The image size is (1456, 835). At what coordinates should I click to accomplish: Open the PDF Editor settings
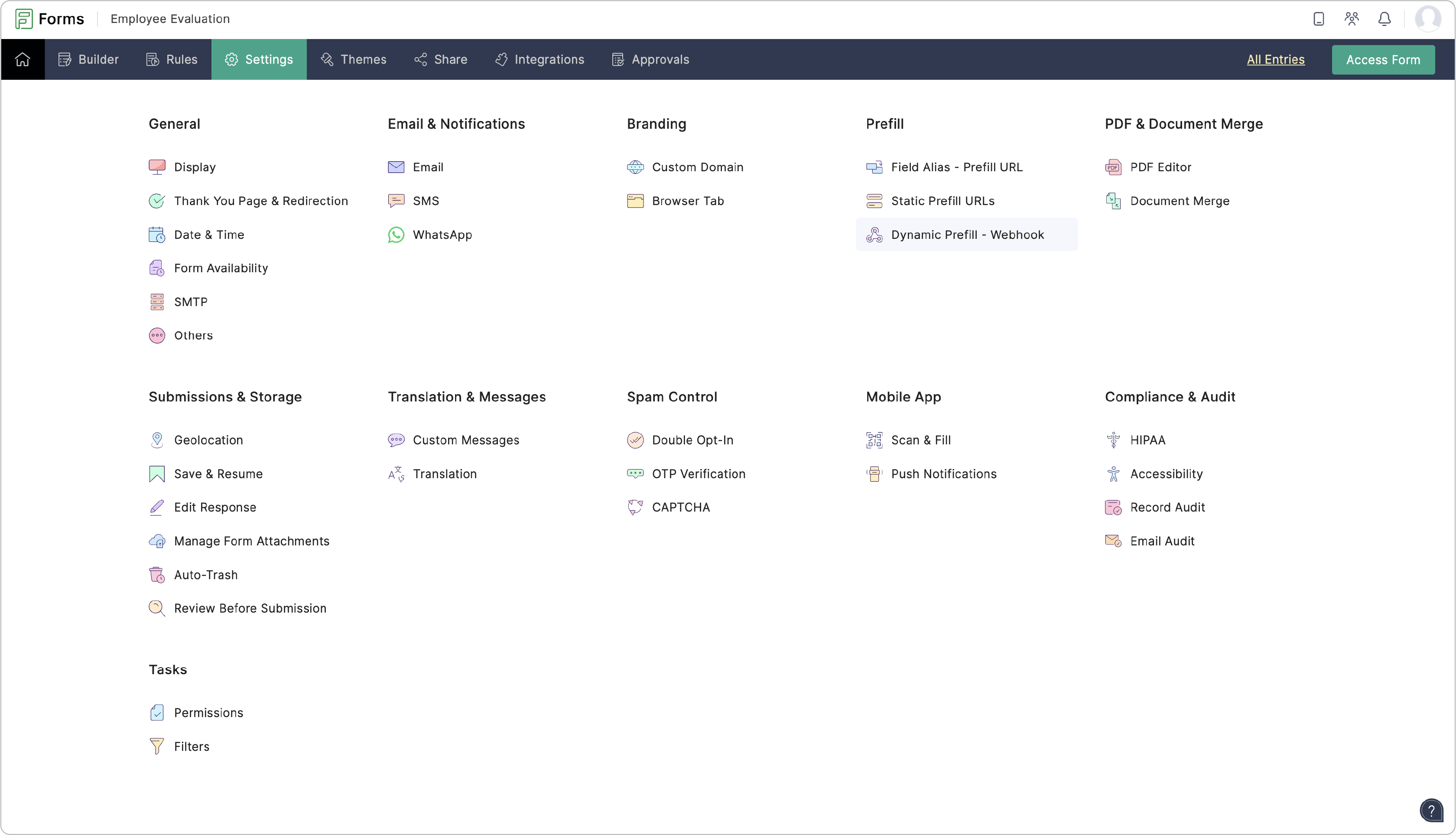[1160, 167]
